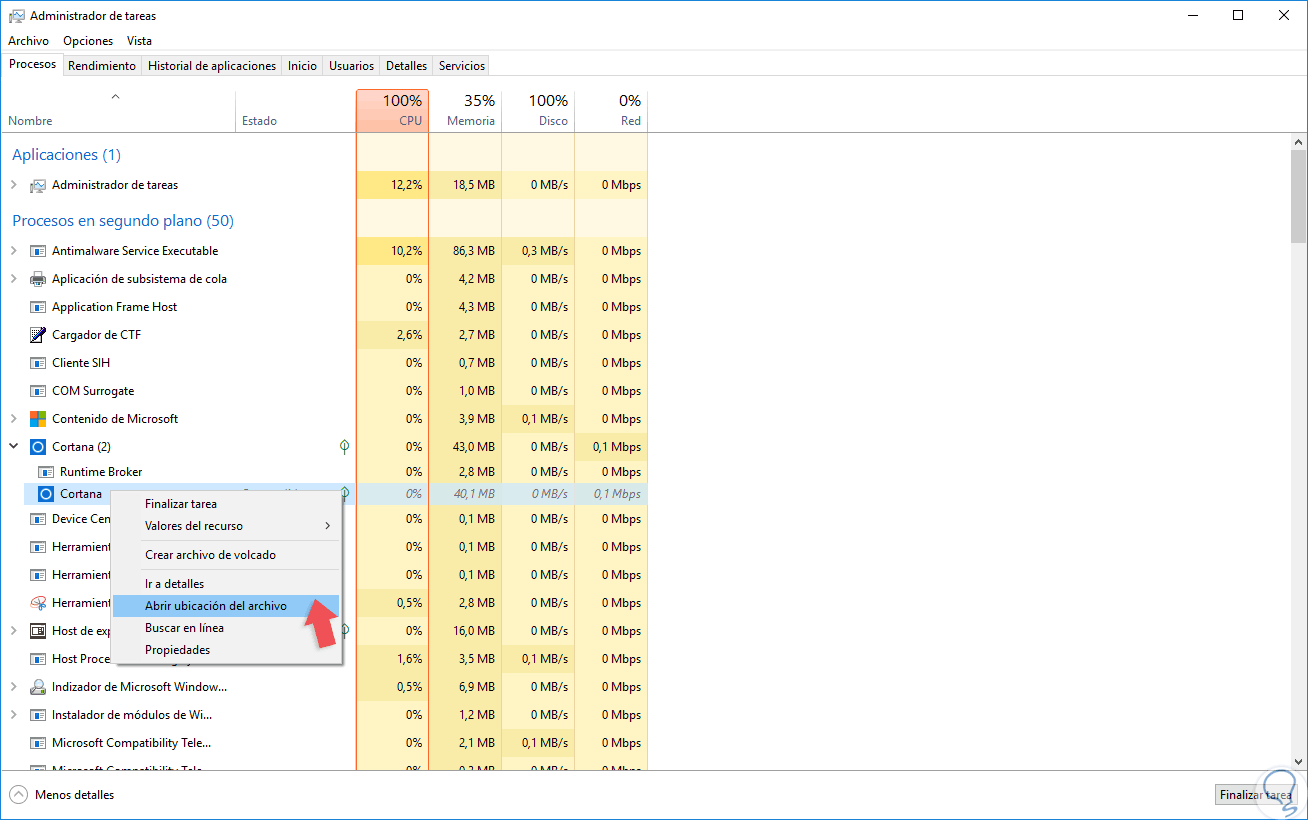
Task: Select the Contenido de Microsoft colored logo icon
Action: (x=38, y=419)
